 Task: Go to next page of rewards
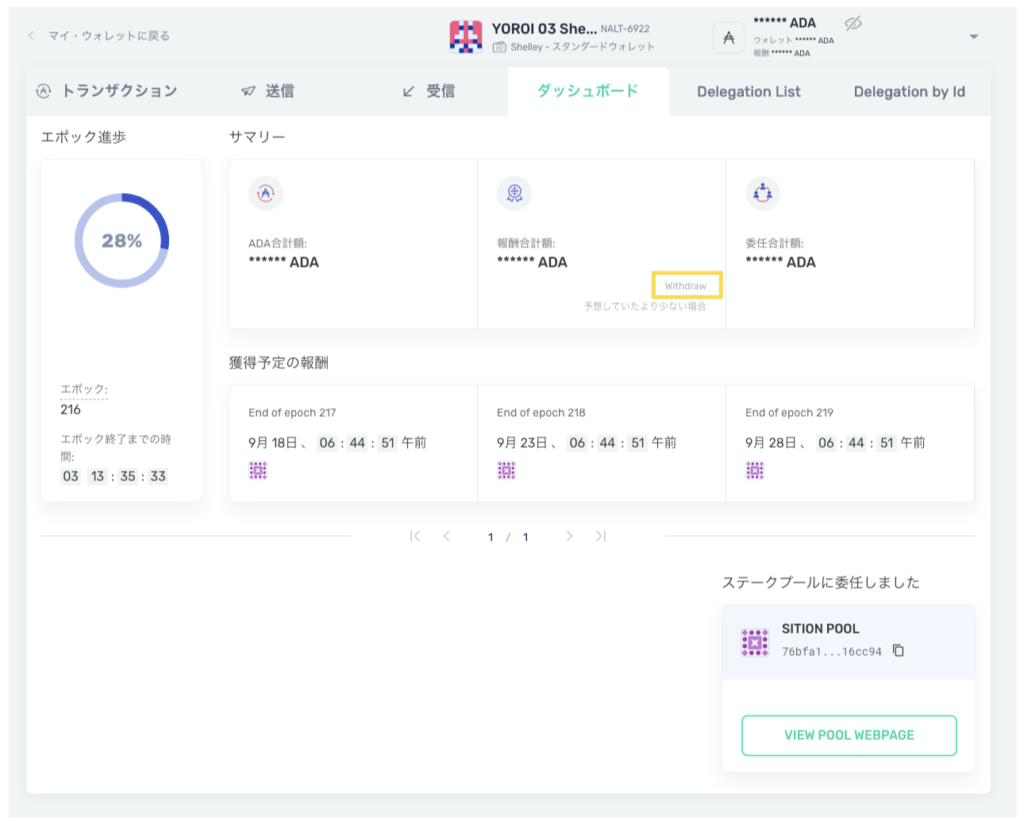coord(569,536)
